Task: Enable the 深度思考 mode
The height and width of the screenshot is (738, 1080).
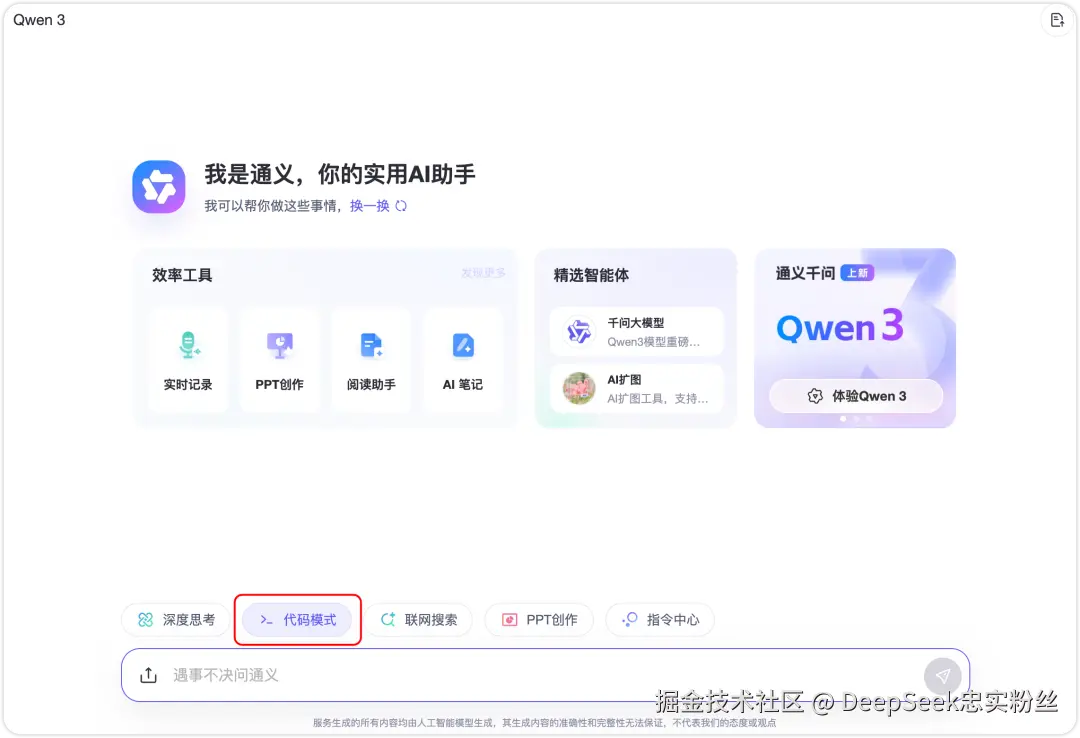Action: [174, 620]
